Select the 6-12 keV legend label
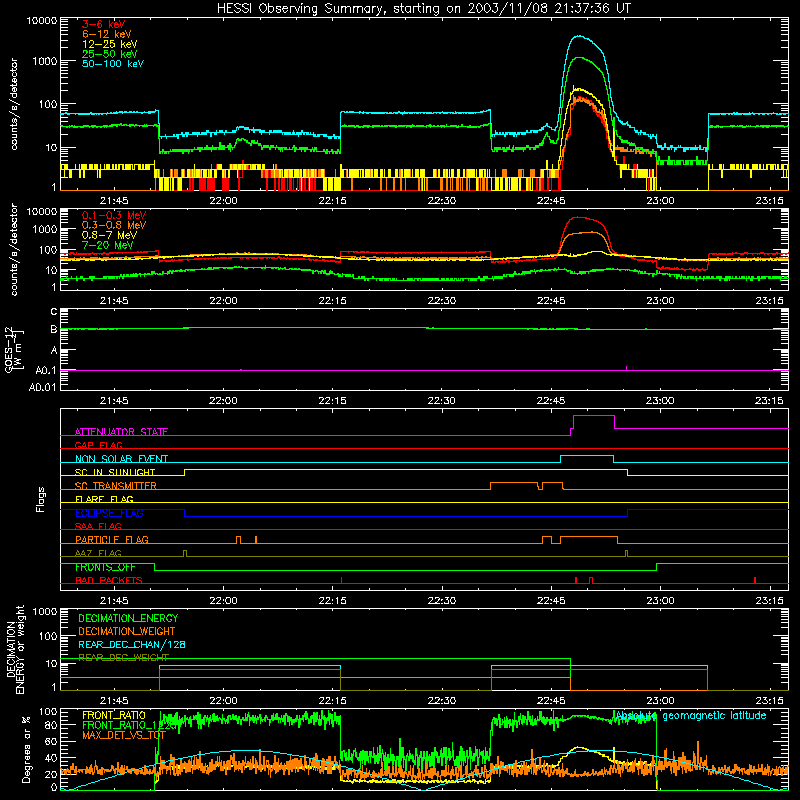 (106, 34)
